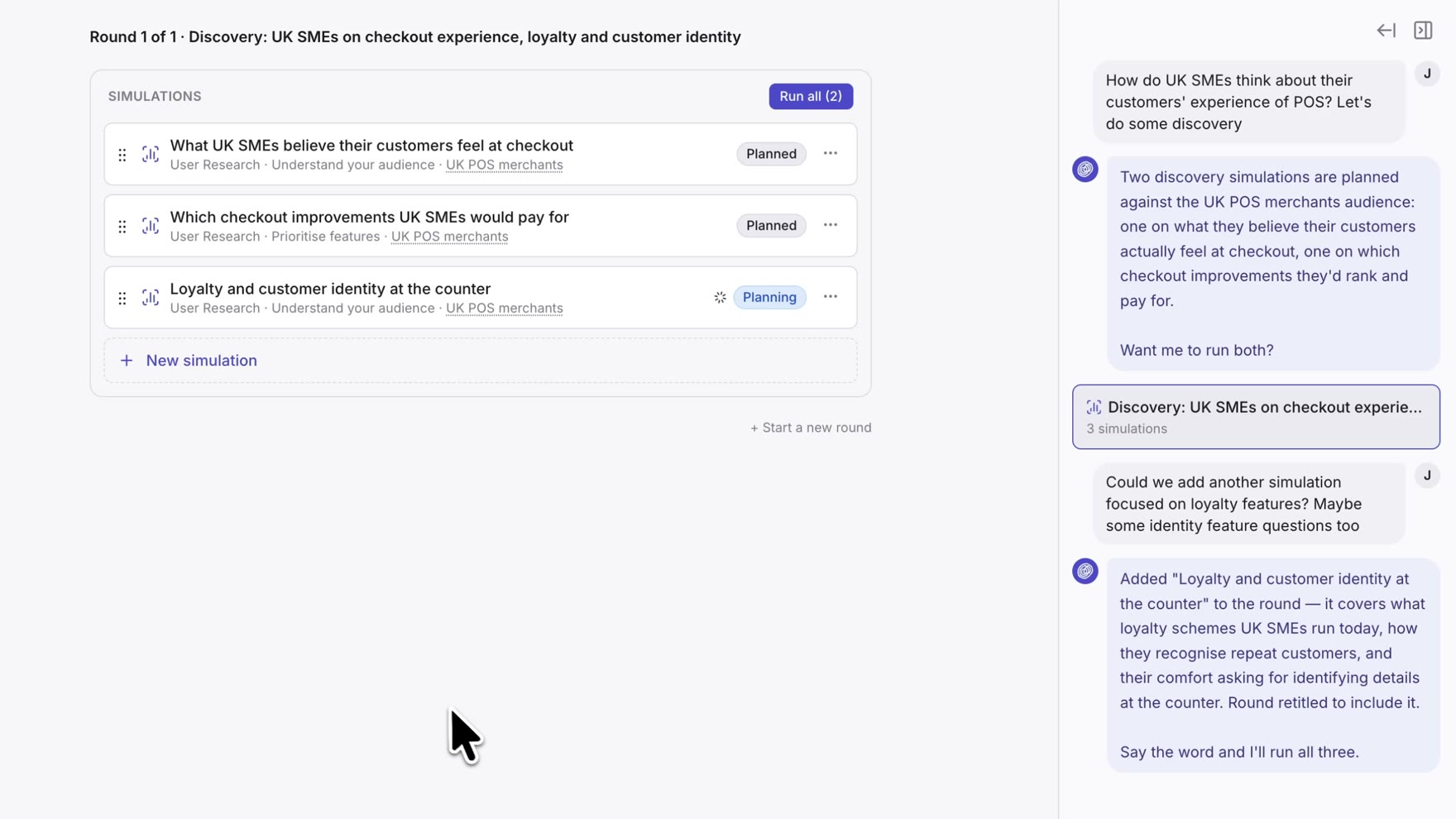Click drag handle of 'What UK SMEs believe' simulation
The height and width of the screenshot is (819, 1456).
[x=122, y=155]
